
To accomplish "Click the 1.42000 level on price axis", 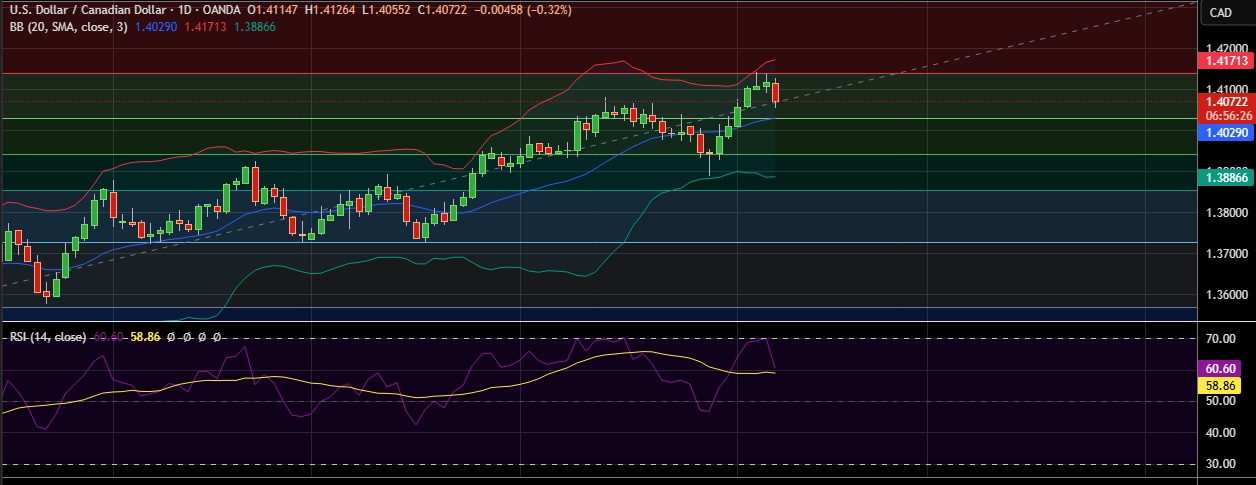I will click(x=1226, y=48).
